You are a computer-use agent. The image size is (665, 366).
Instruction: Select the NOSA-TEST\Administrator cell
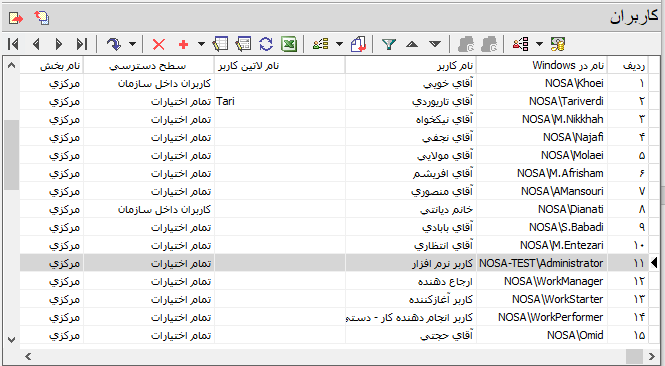coord(542,263)
